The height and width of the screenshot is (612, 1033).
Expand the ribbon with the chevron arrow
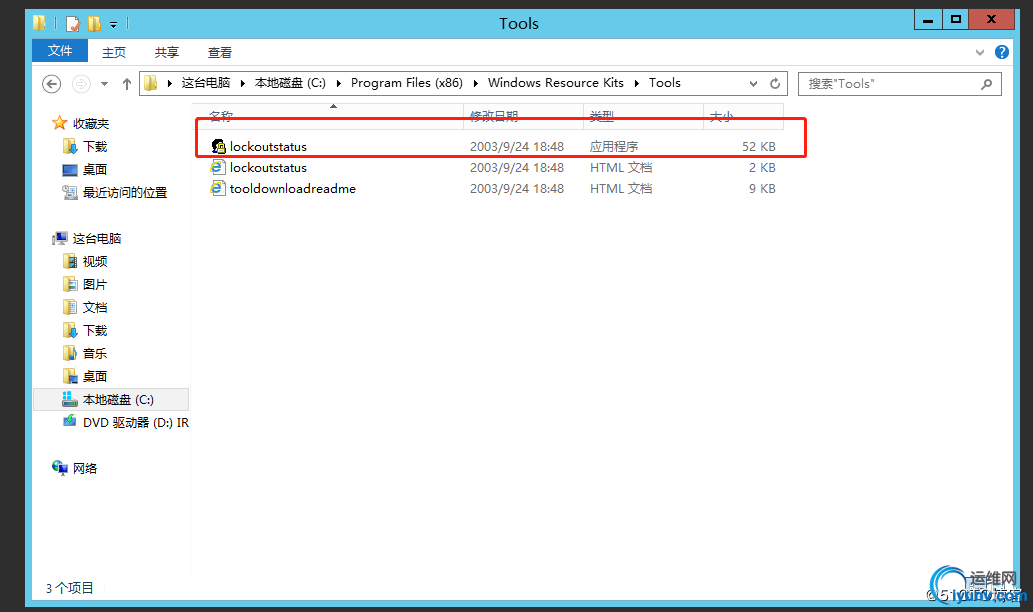click(x=980, y=52)
